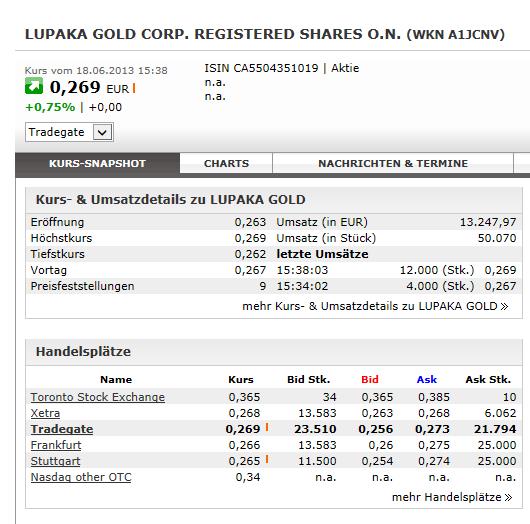The image size is (530, 524).
Task: Open the Stuttgart trading venue link
Action: click(55, 461)
